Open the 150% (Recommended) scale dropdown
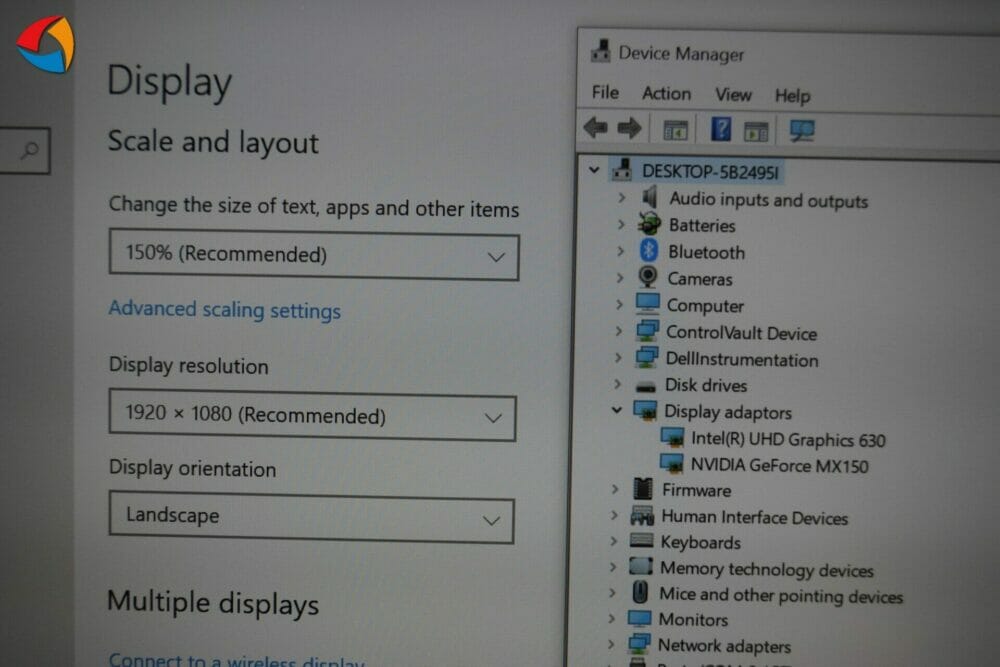 click(314, 255)
